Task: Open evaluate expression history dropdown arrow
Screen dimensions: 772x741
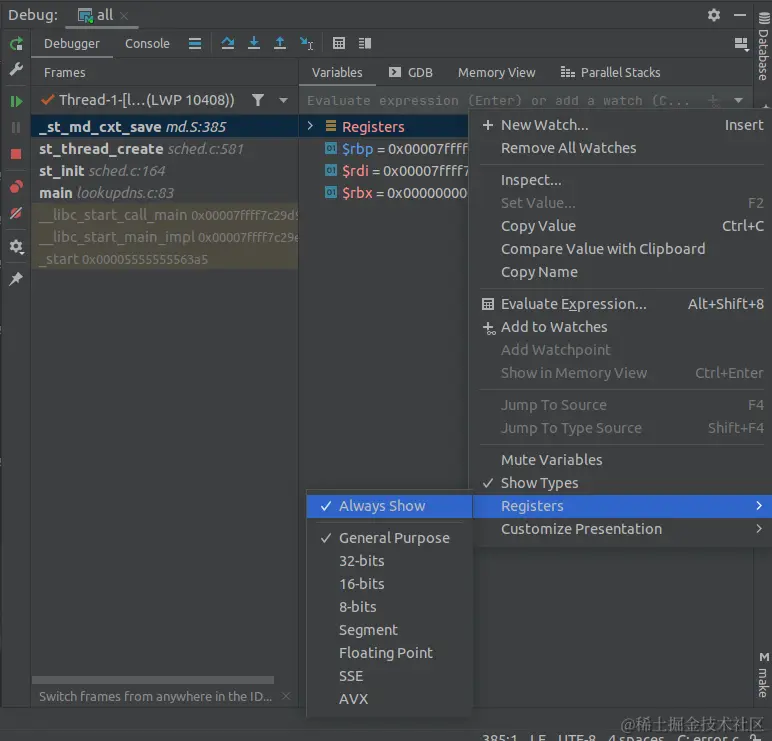Action: pyautogui.click(x=738, y=100)
